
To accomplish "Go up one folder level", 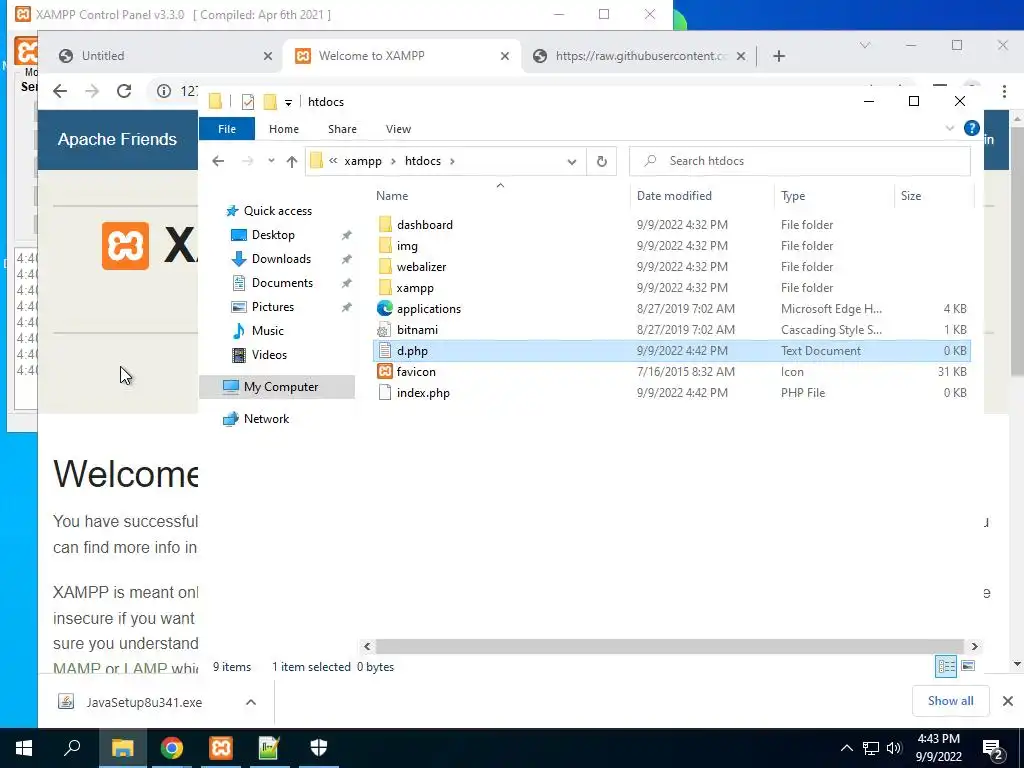I will click(292, 161).
